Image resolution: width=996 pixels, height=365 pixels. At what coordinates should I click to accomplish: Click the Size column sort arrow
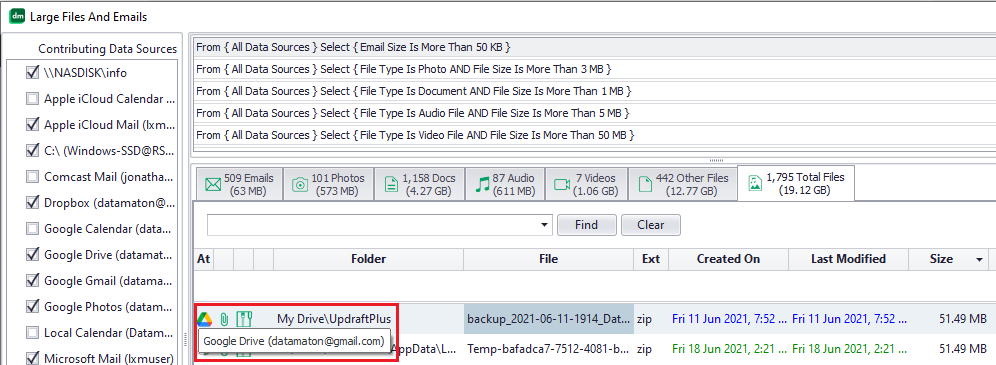pos(980,260)
